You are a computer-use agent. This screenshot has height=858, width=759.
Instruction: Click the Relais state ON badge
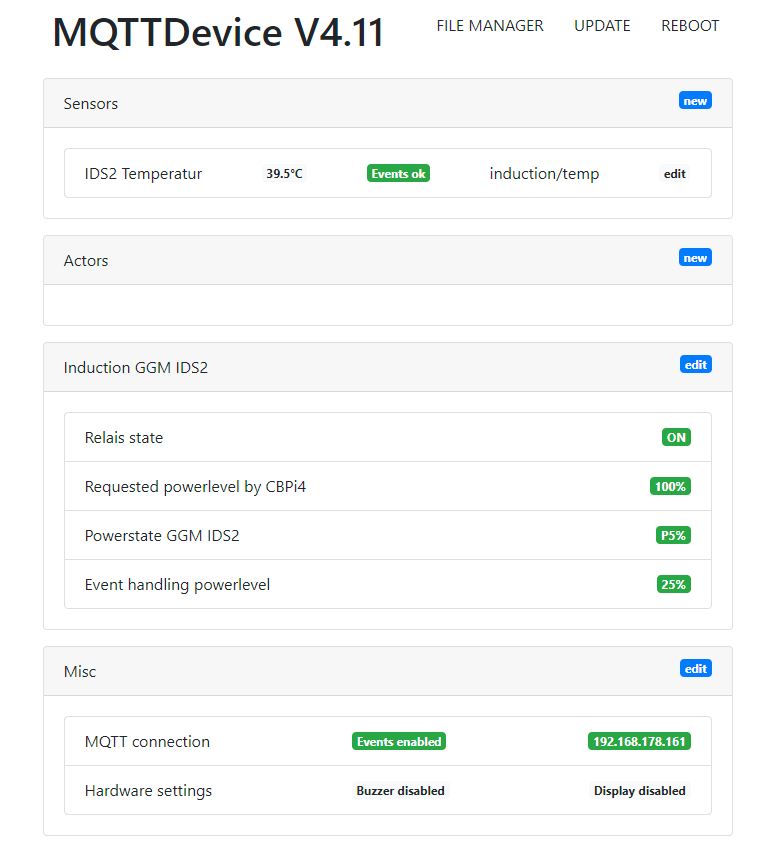tap(676, 438)
